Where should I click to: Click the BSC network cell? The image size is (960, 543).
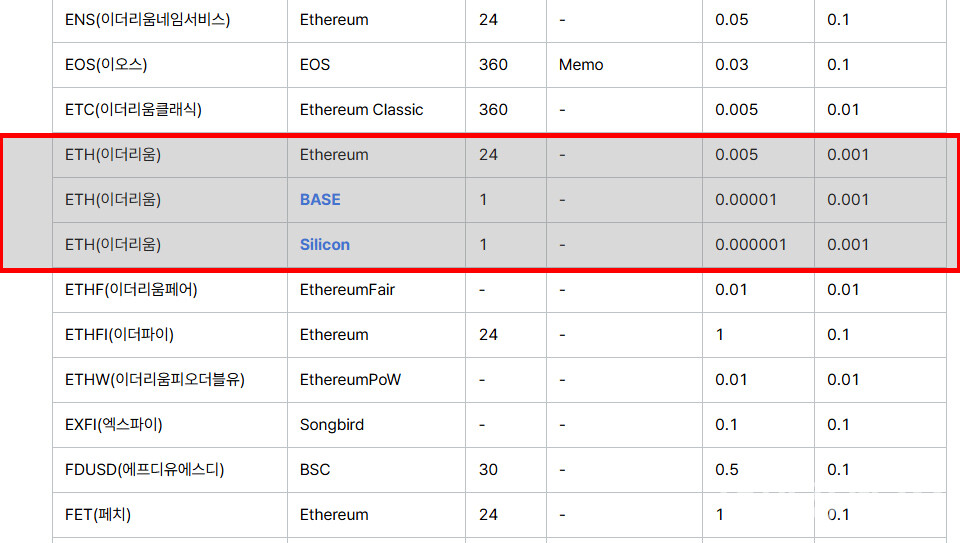click(315, 470)
